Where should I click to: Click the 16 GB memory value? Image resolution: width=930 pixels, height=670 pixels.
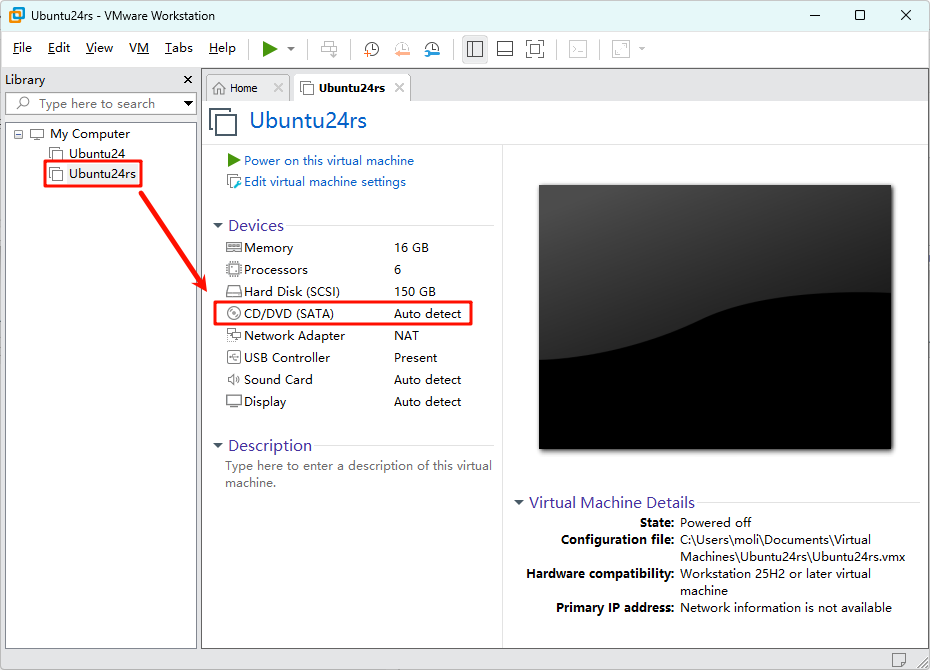(411, 248)
